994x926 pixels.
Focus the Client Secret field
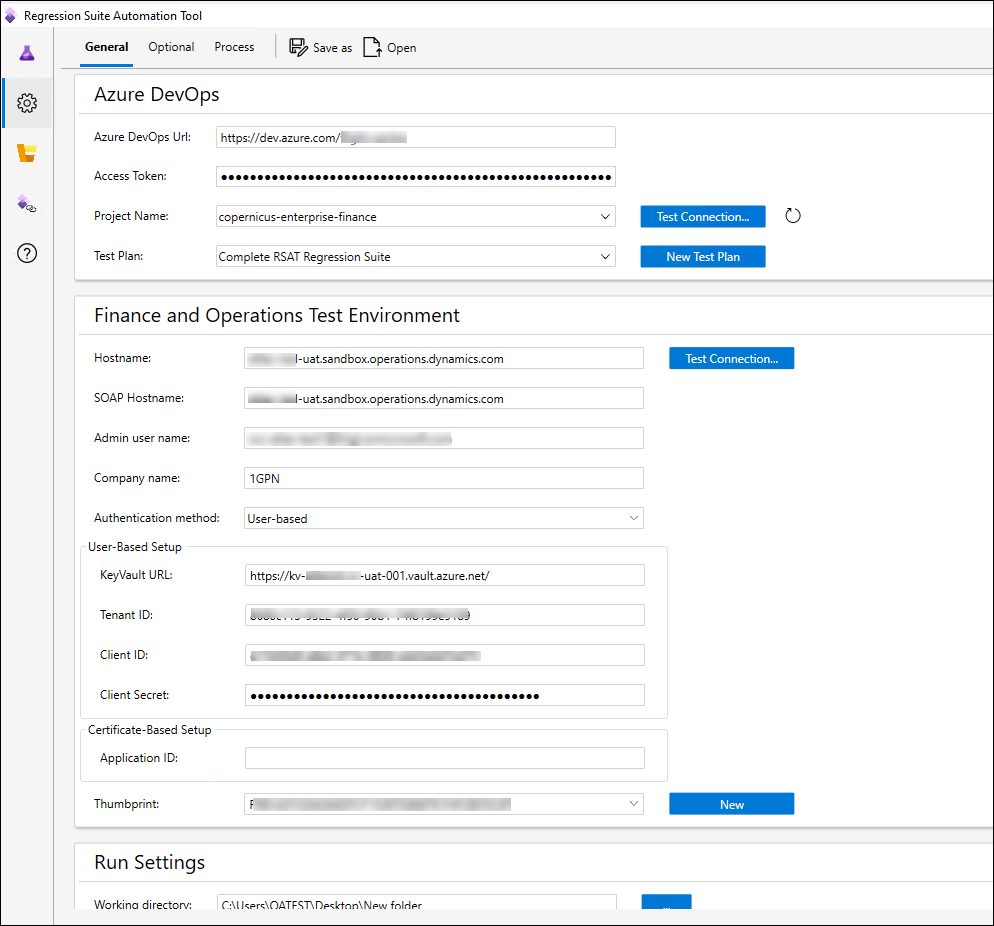coord(444,695)
